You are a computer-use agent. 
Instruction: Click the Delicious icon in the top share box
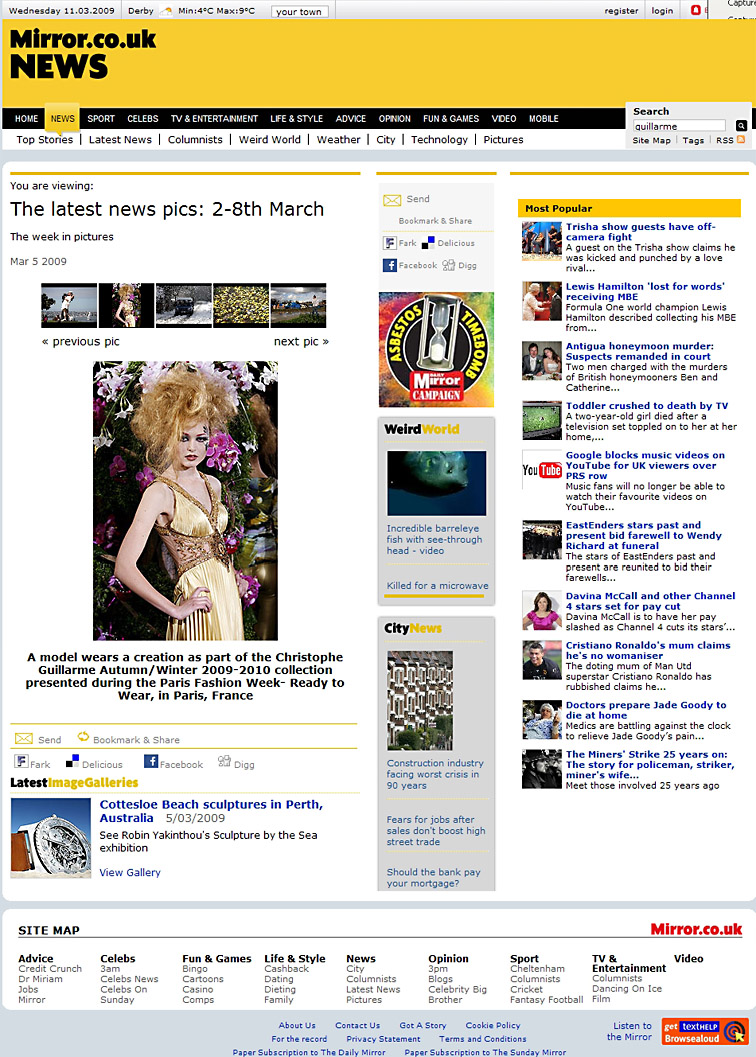tap(428, 243)
